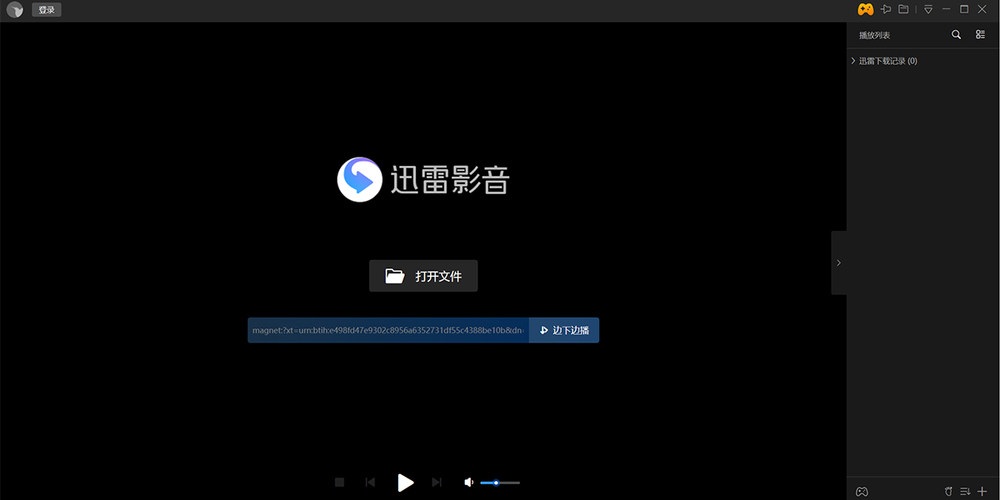Click the 边下边播 button

pyautogui.click(x=564, y=330)
